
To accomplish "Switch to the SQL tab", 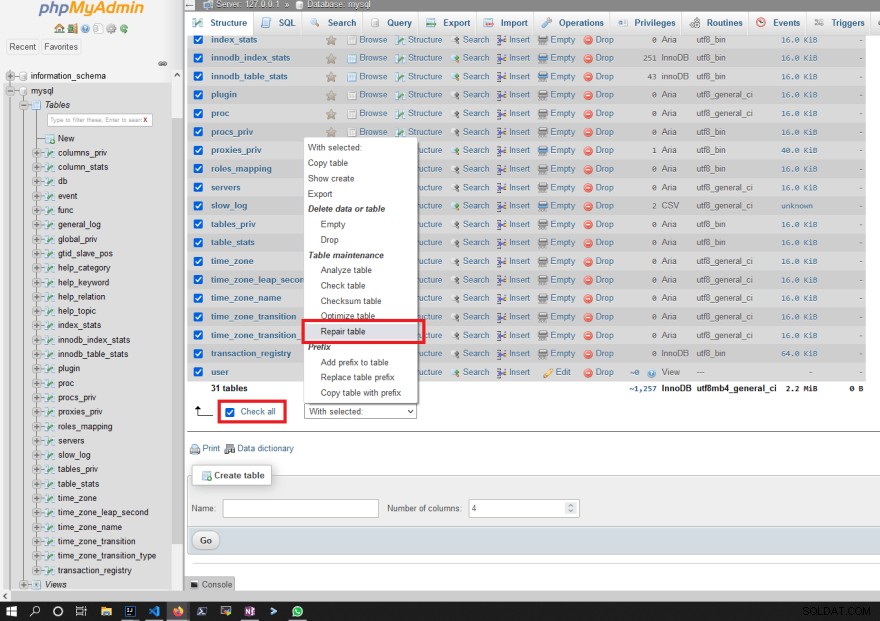I will pos(279,23).
